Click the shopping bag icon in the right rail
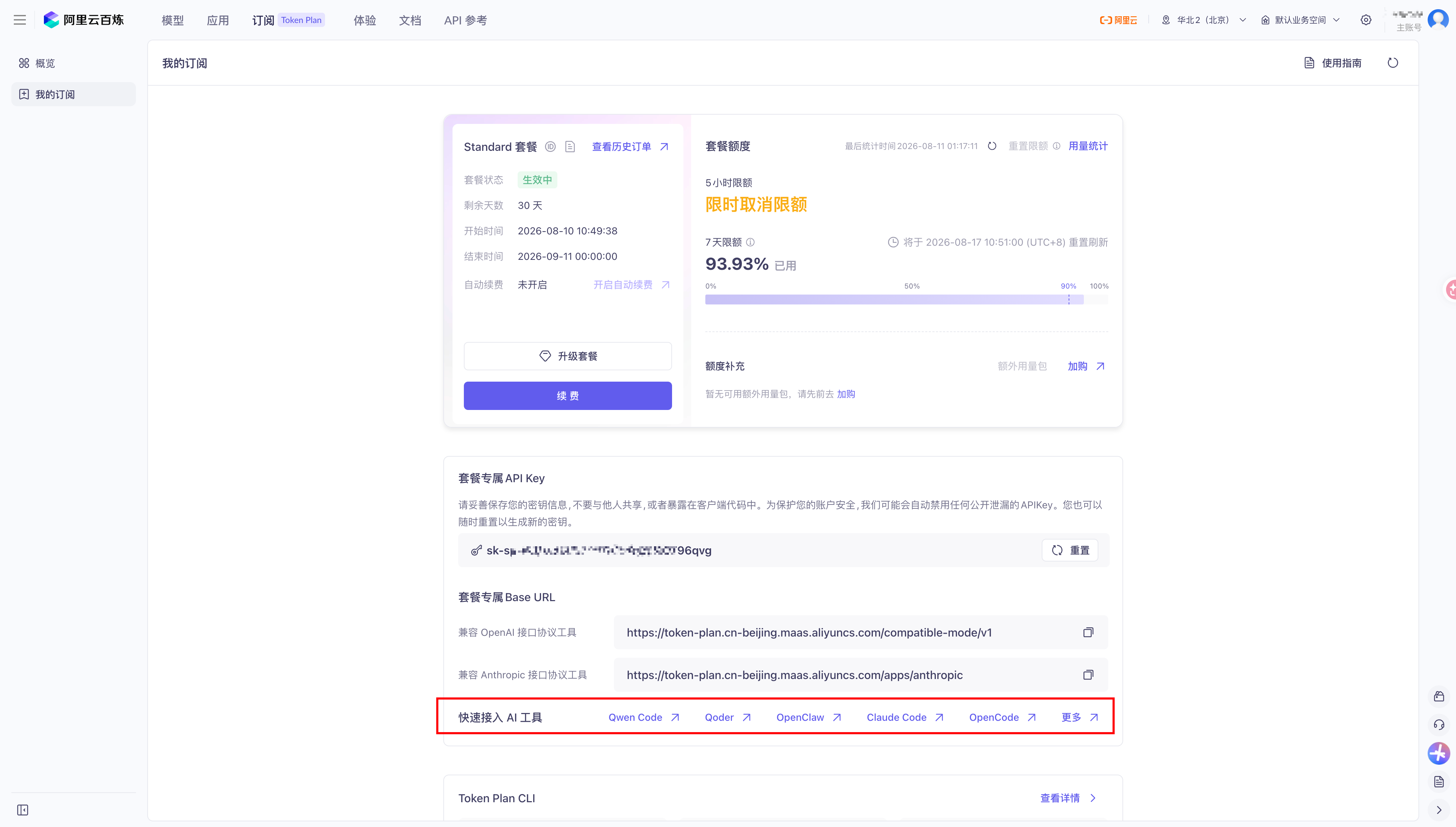Image resolution: width=1456 pixels, height=827 pixels. point(1439,696)
